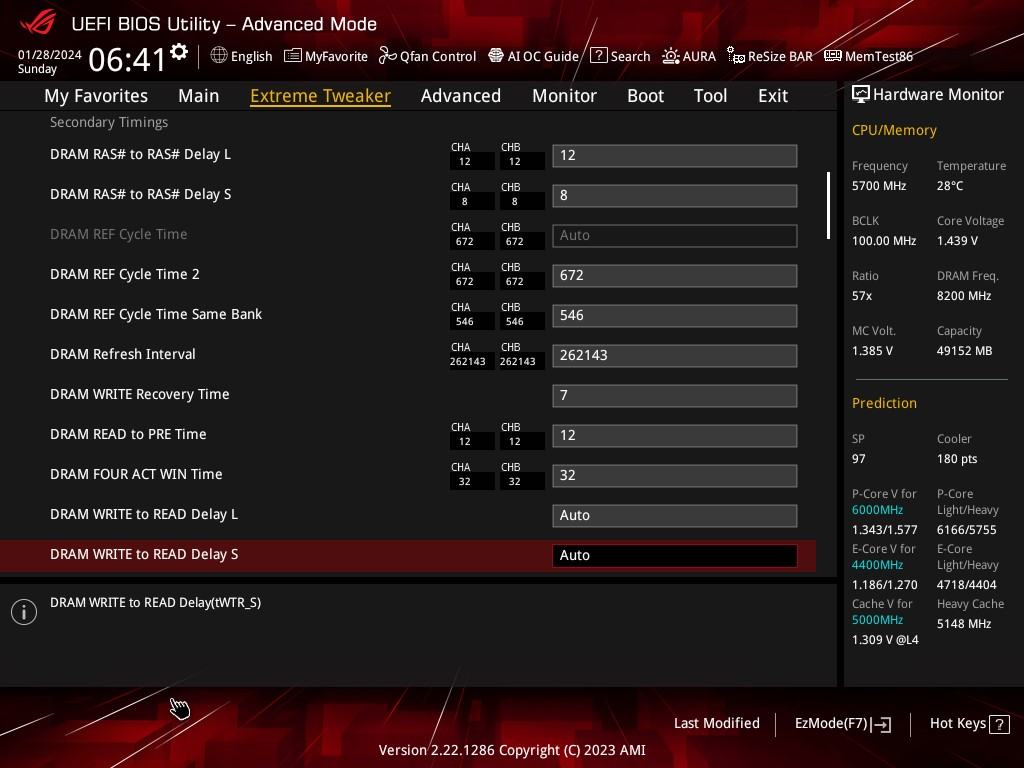Click the 5000MHz Cache prediction value
The image size is (1024, 768).
877,620
